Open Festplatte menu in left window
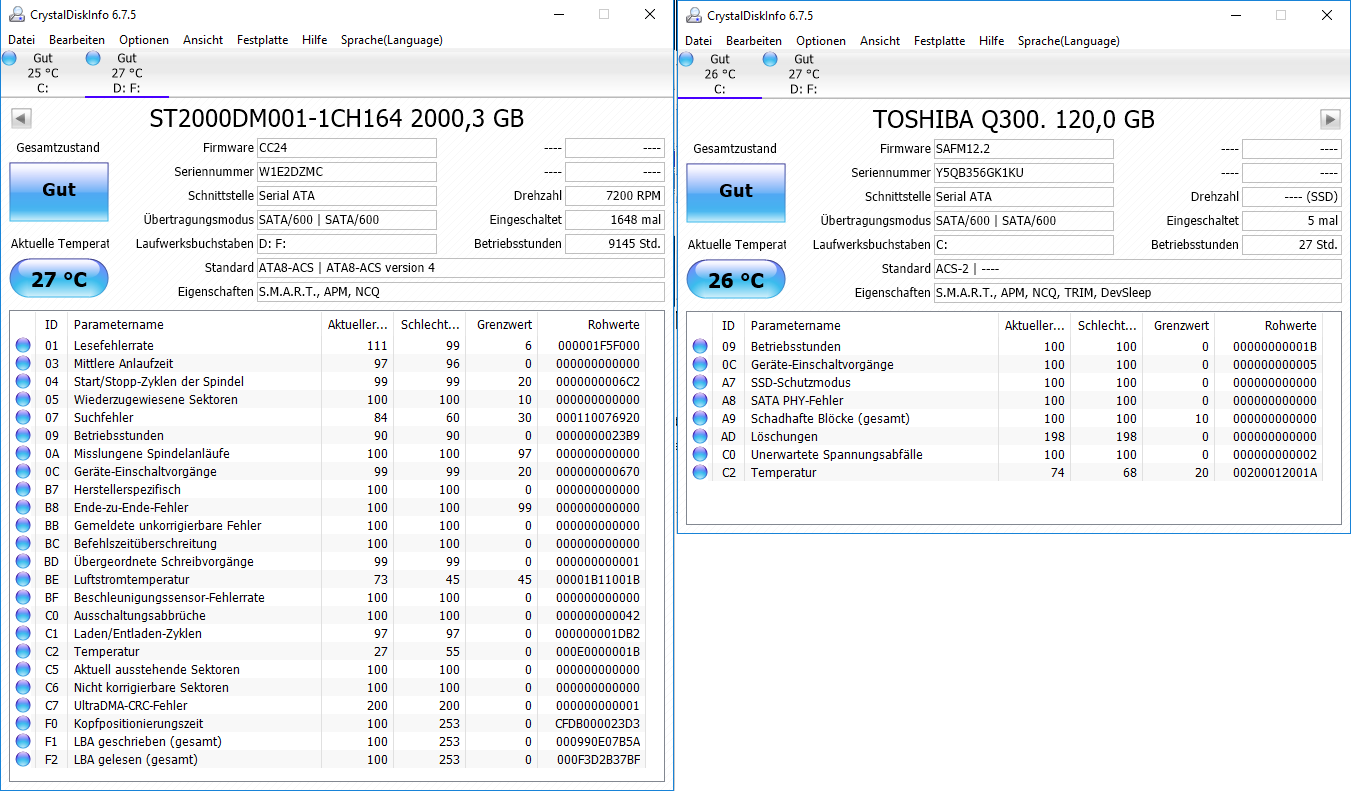Screen dimensions: 1369x791 pos(262,40)
